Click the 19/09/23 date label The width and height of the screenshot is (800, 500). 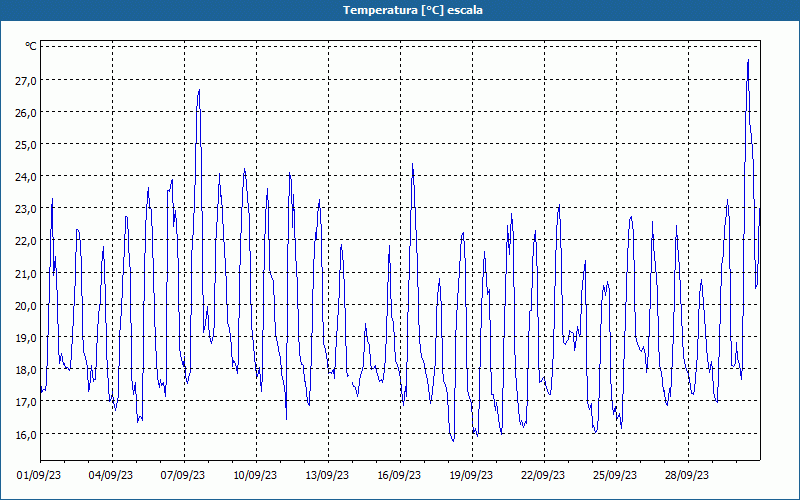point(471,475)
